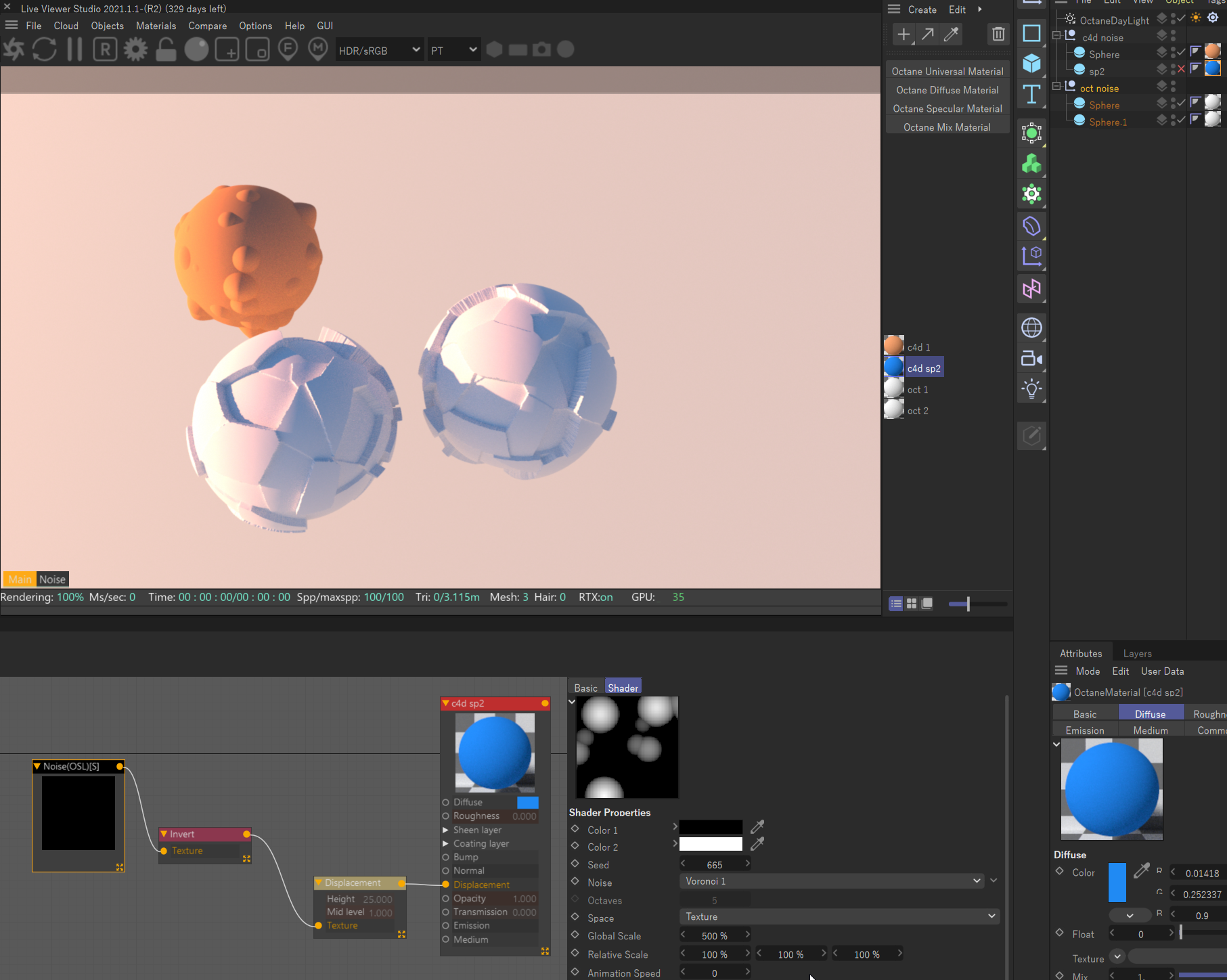Click the trash delete material icon
The height and width of the screenshot is (980, 1227).
(998, 34)
